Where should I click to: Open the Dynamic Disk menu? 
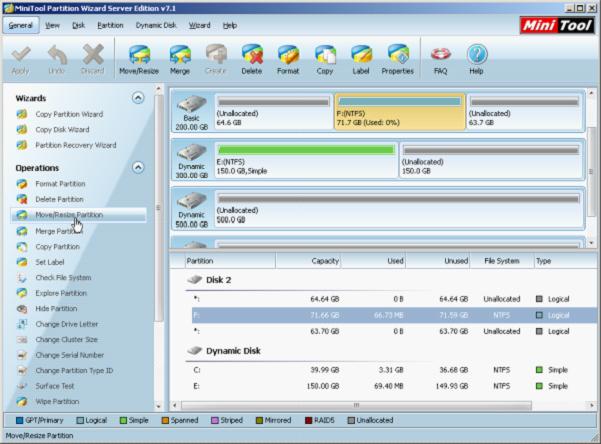pos(156,25)
